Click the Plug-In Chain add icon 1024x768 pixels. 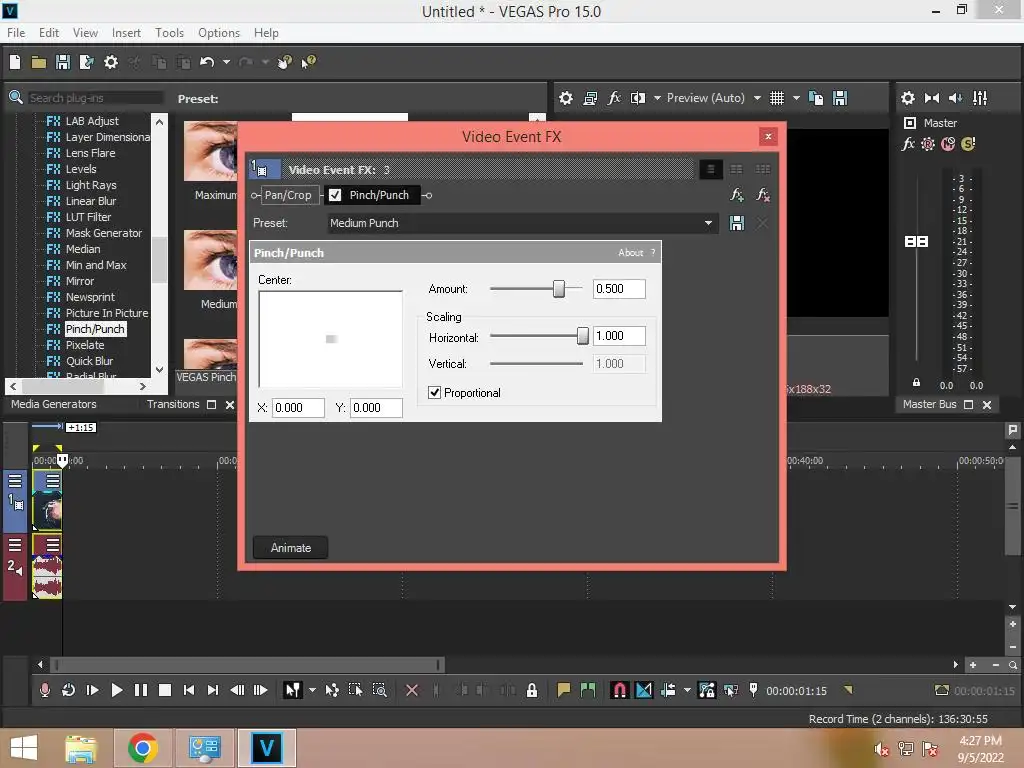(x=737, y=195)
